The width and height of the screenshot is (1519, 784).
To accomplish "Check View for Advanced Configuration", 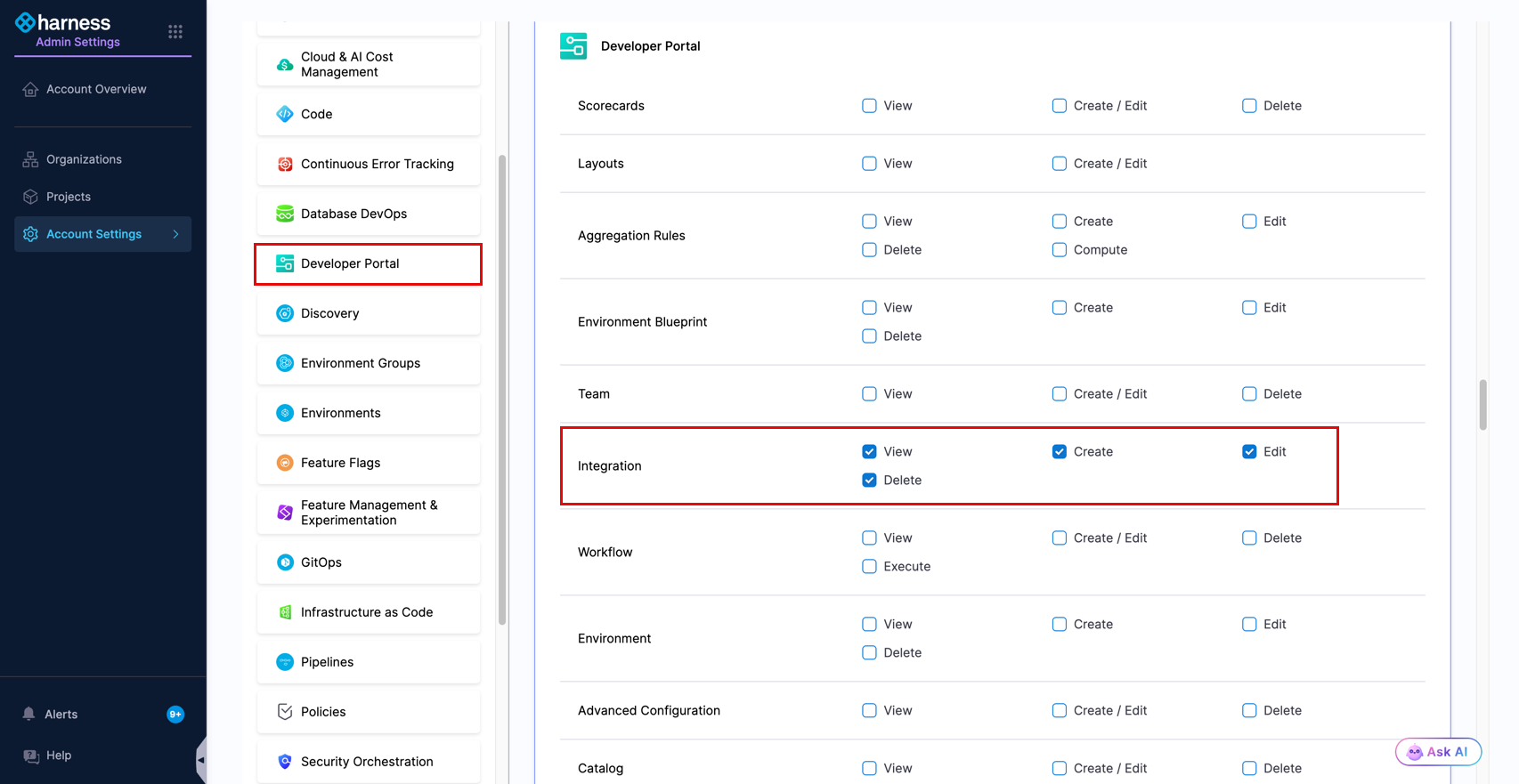I will tap(869, 711).
